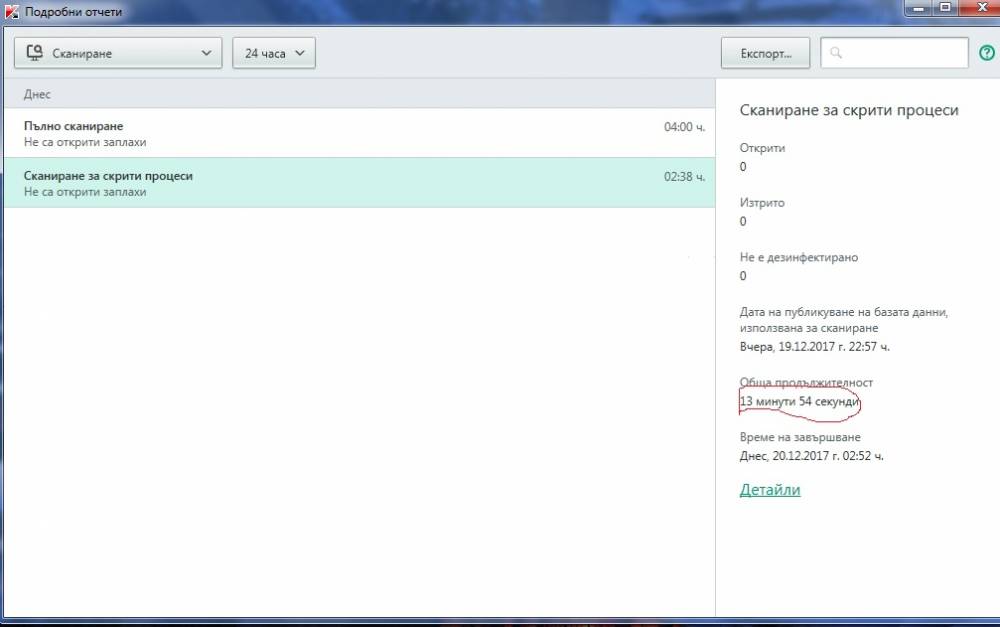Click the Подробни отчети title bar text
Screen dimensions: 1000x627
click(73, 11)
